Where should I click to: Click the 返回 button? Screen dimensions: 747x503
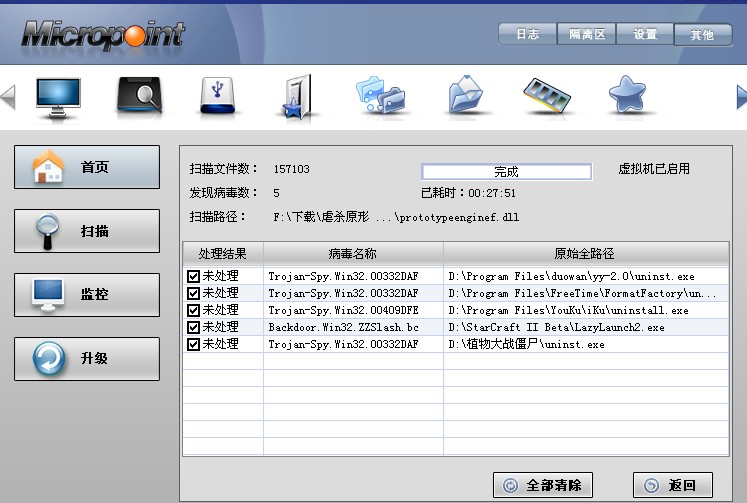coord(672,485)
